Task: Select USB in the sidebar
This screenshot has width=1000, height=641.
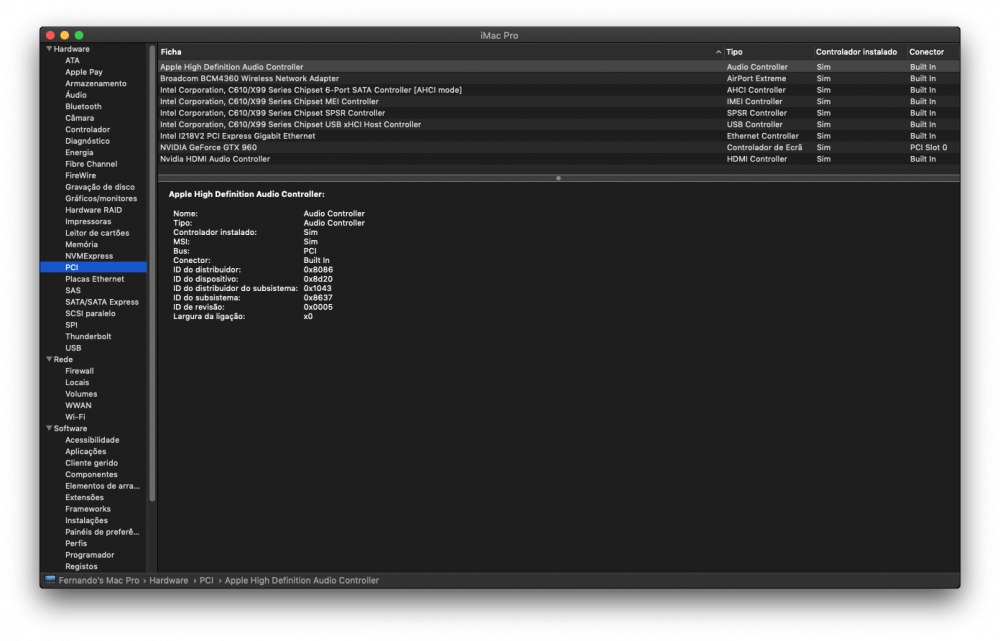Action: (x=73, y=348)
